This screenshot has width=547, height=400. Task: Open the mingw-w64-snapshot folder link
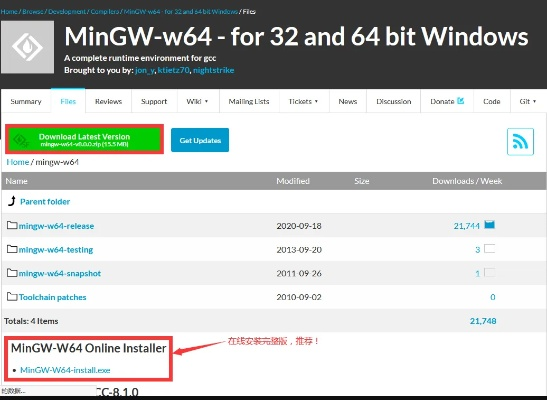pyautogui.click(x=60, y=273)
